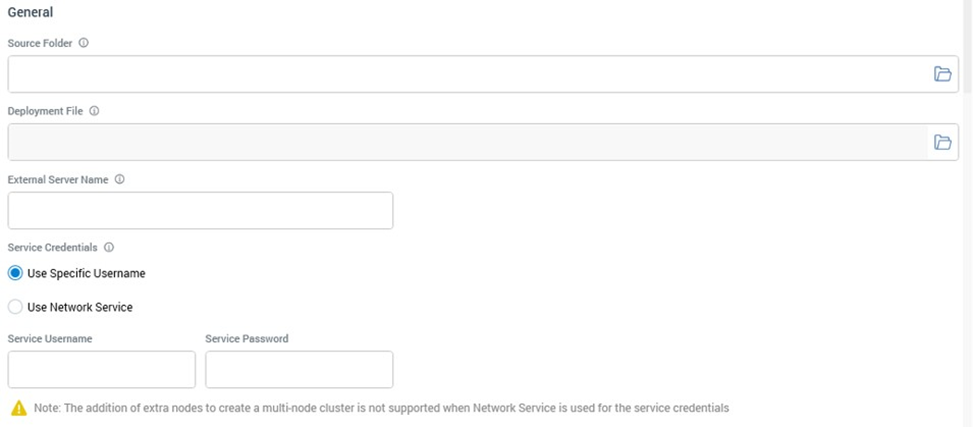Screen dimensions: 973x427
Task: Click the Source Folder label text
Action: (40, 43)
